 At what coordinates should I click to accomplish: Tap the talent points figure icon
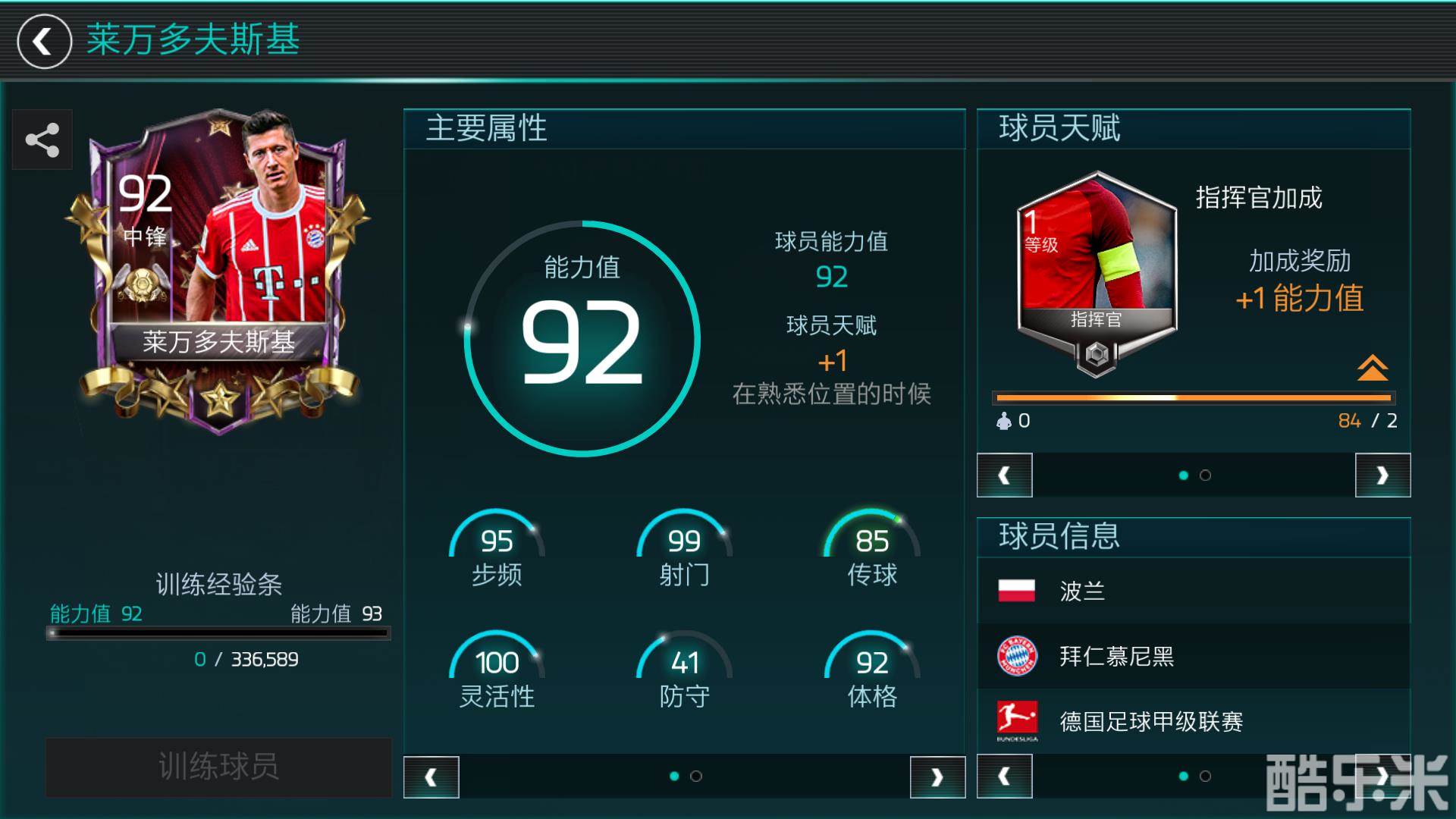point(1004,421)
